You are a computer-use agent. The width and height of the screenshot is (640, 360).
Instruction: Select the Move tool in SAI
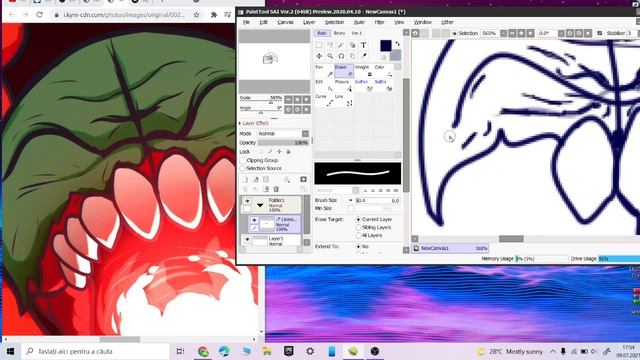[x=319, y=56]
